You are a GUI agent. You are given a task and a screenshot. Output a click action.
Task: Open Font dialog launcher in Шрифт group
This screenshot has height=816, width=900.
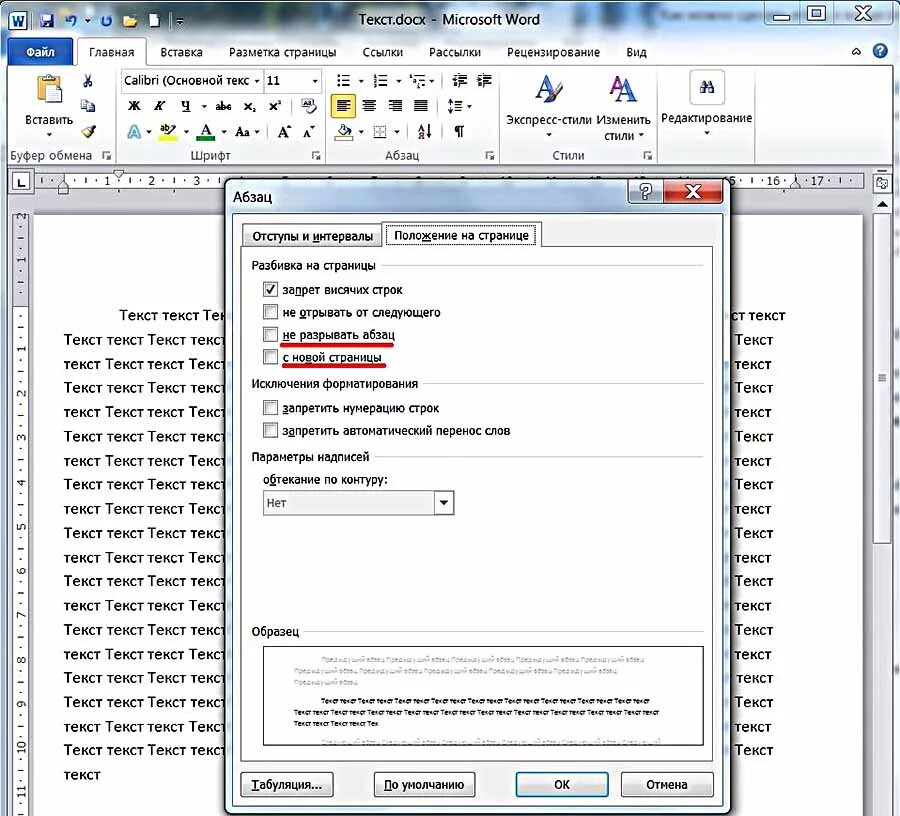pyautogui.click(x=316, y=156)
